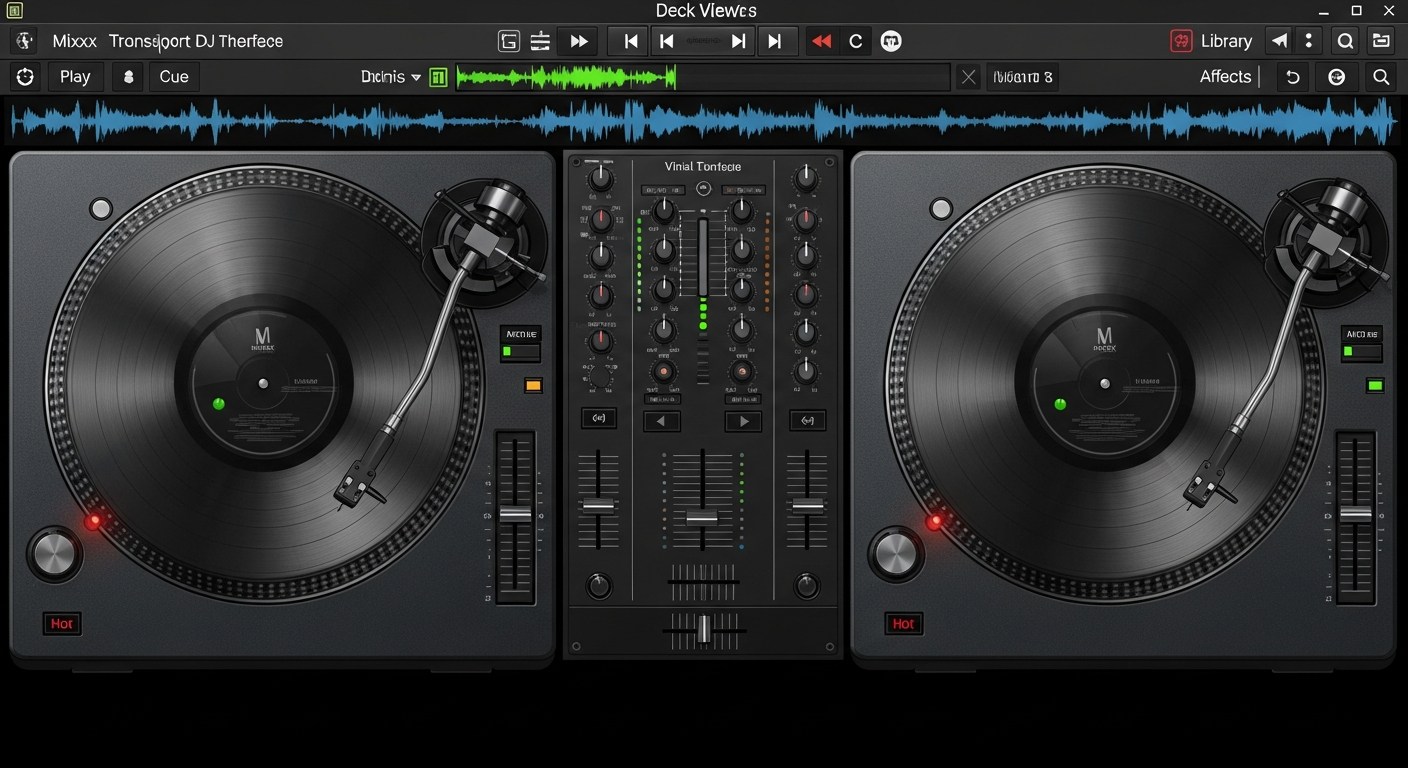Click the red rewind icon
This screenshot has width=1408, height=768.
point(820,41)
